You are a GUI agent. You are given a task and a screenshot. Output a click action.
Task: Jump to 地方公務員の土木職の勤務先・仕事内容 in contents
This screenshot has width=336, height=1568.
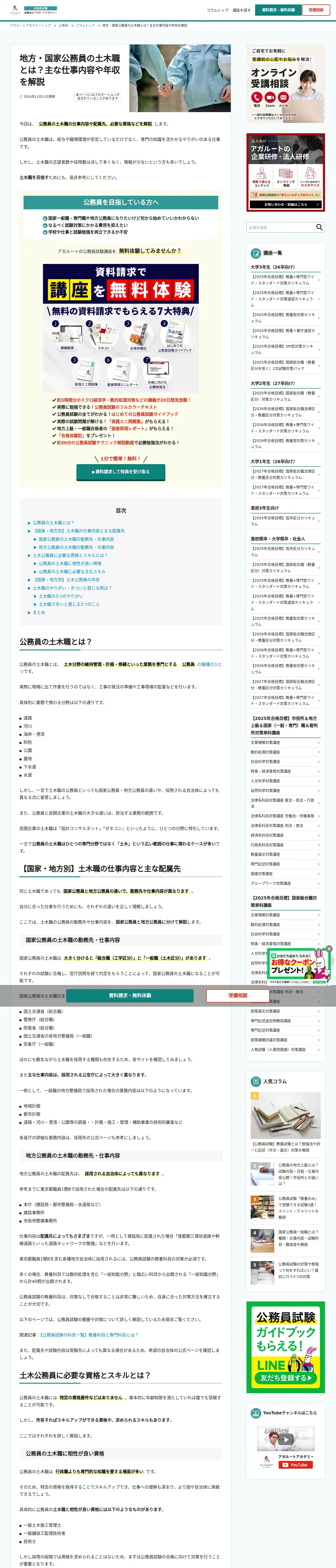pos(76,547)
